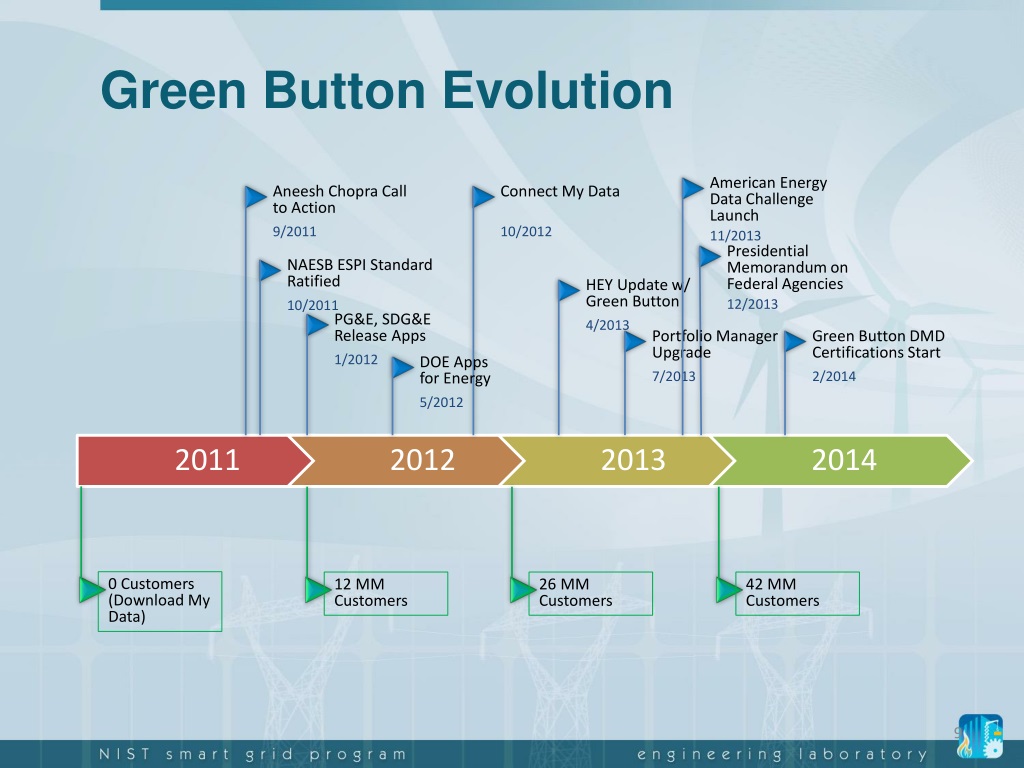1024x768 pixels.
Task: Click the 10/2012 date label
Action: pyautogui.click(x=526, y=232)
